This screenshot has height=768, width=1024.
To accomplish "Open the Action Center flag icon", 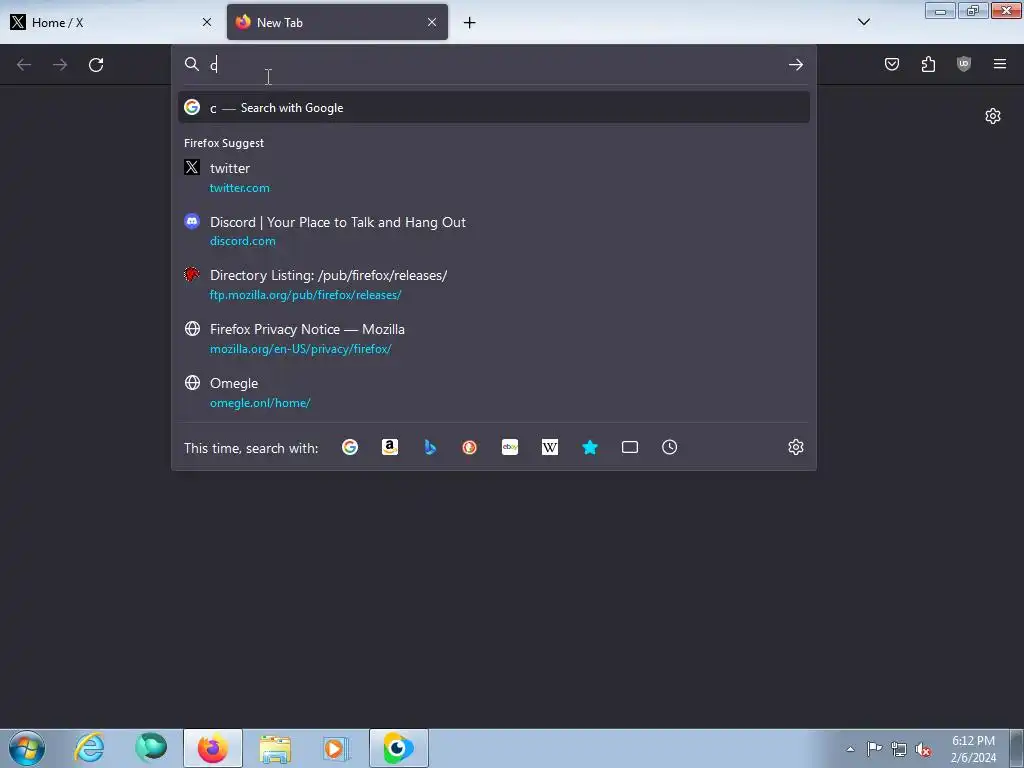I will tap(874, 749).
